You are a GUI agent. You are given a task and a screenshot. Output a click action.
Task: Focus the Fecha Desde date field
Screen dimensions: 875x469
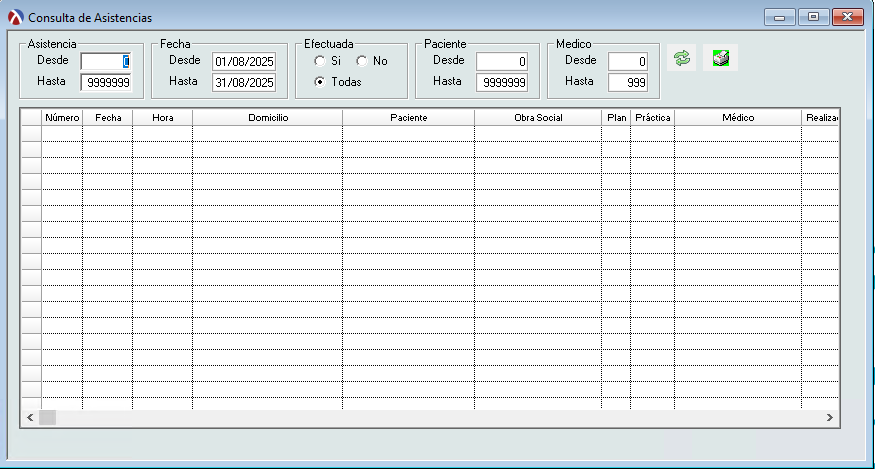point(243,61)
